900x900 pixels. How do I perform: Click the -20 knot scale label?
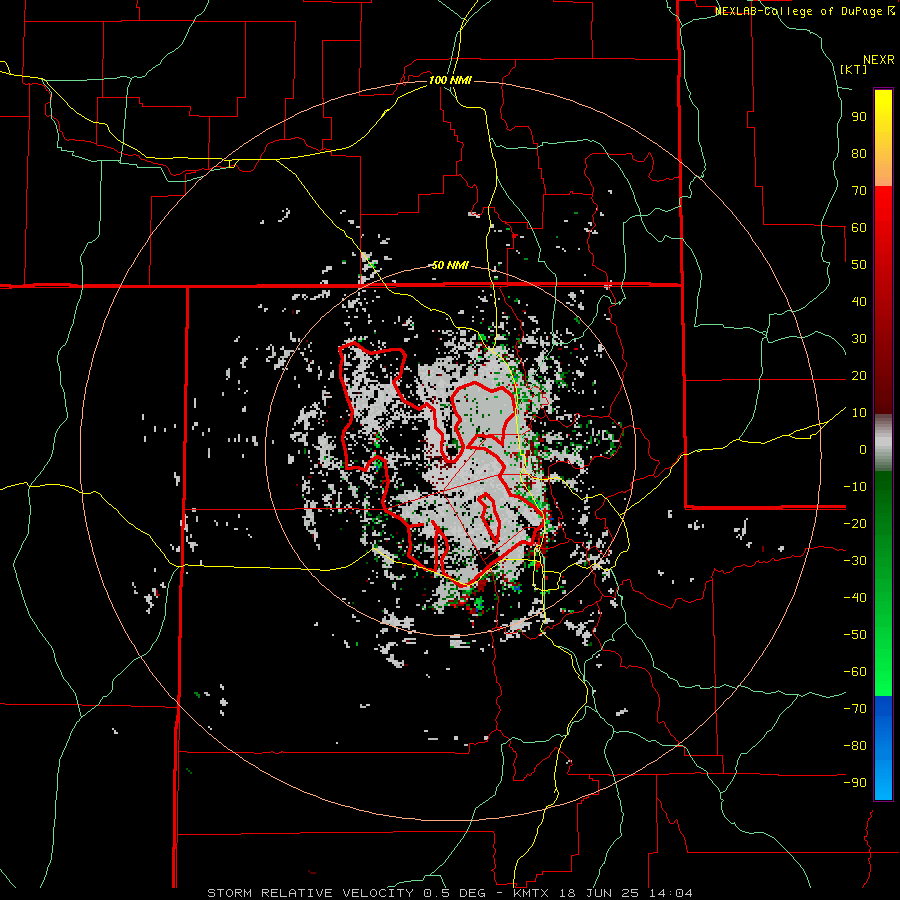coord(855,523)
